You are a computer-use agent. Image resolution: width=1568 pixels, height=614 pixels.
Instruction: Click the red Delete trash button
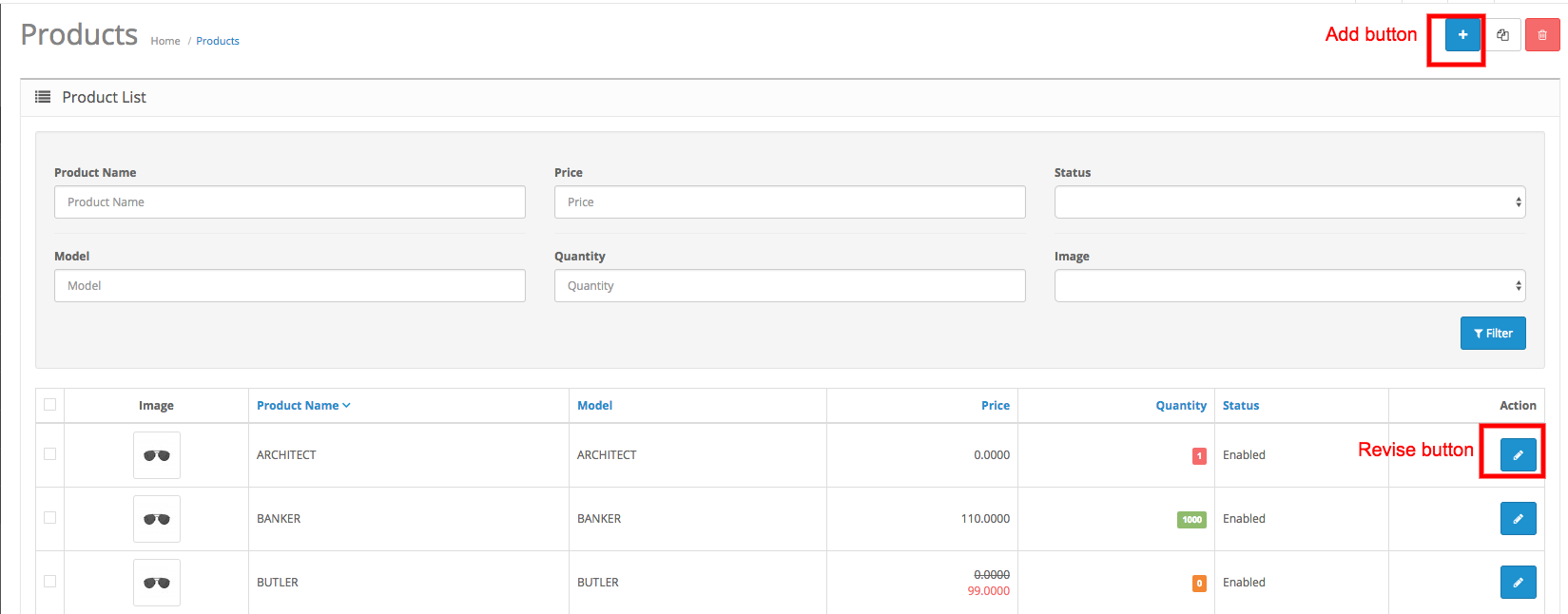pyautogui.click(x=1542, y=35)
